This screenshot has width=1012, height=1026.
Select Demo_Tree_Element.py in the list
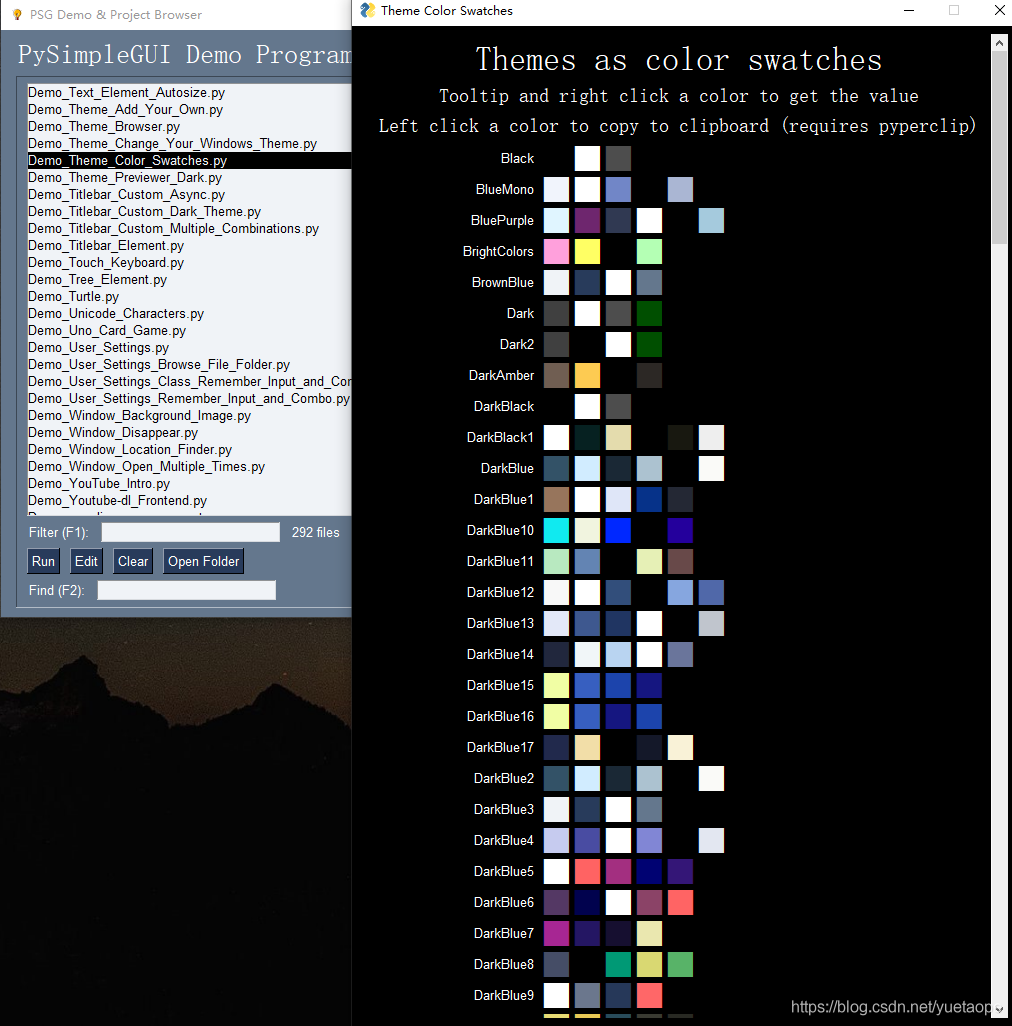[x=189, y=279]
